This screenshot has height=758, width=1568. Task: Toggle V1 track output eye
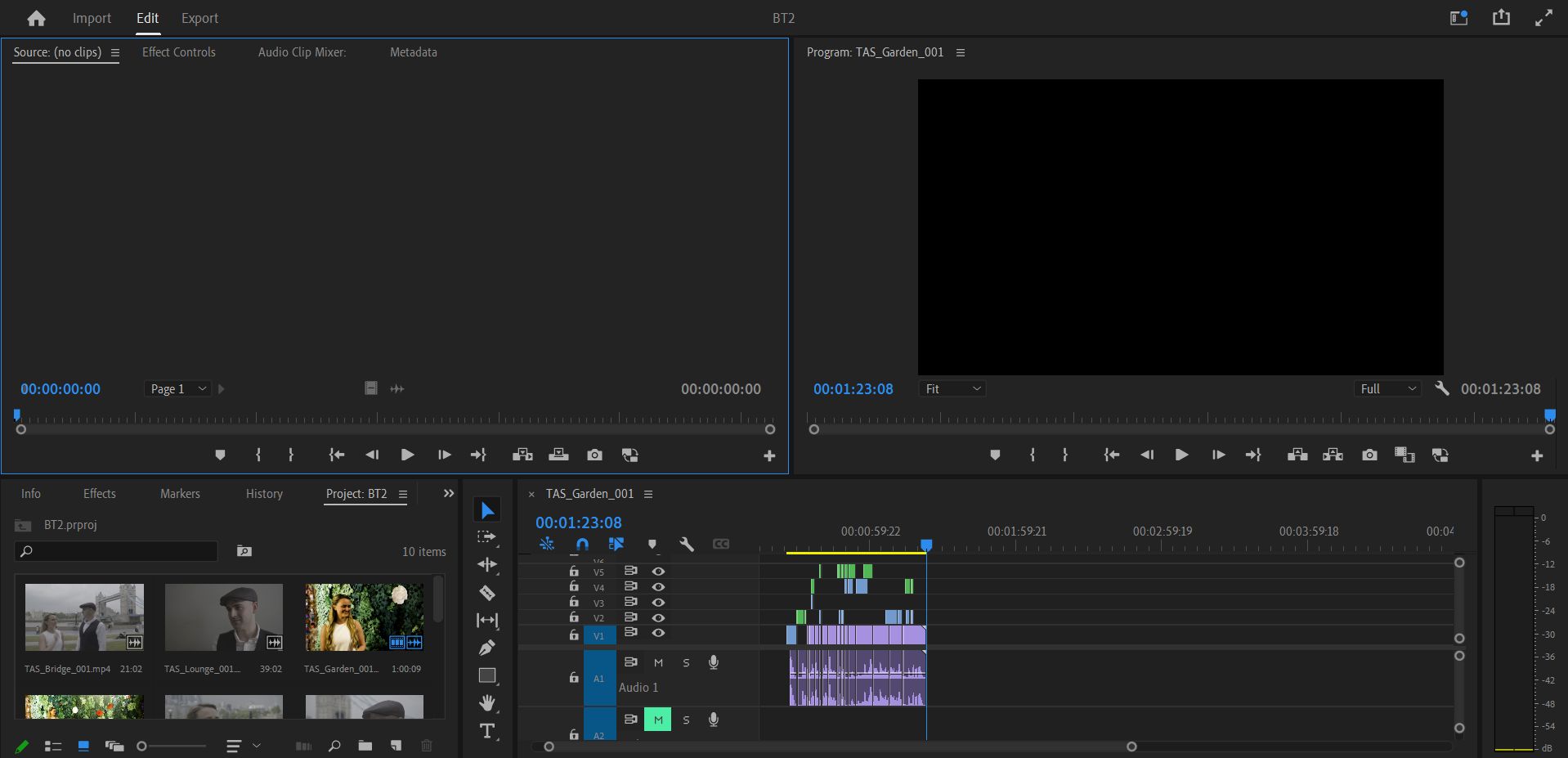(x=658, y=633)
